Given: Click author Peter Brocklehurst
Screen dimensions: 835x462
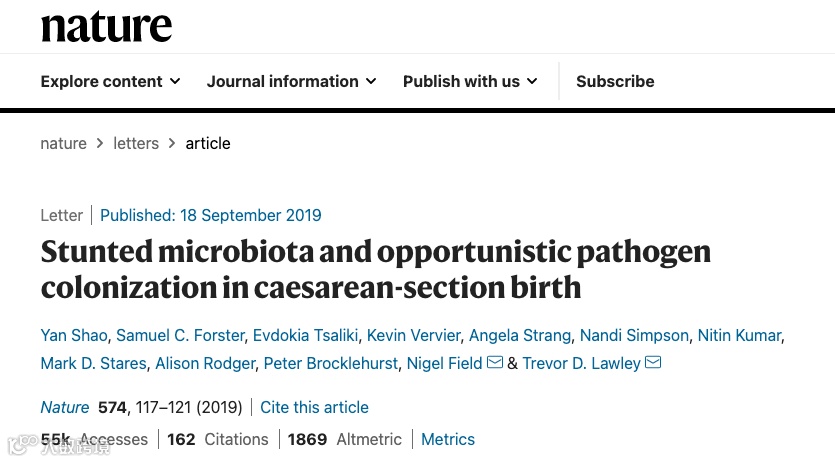Looking at the screenshot, I should click(333, 363).
